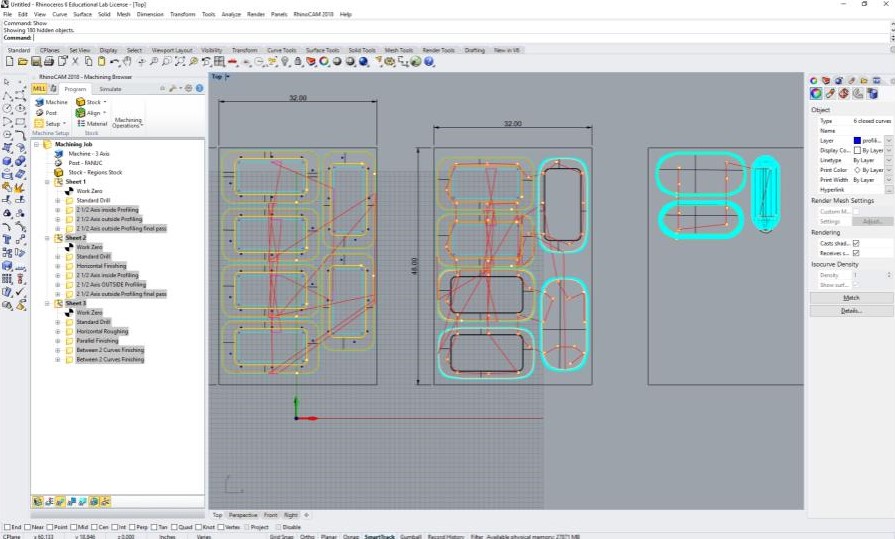
Task: Click the Object properties color wheel icon
Action: tap(816, 94)
